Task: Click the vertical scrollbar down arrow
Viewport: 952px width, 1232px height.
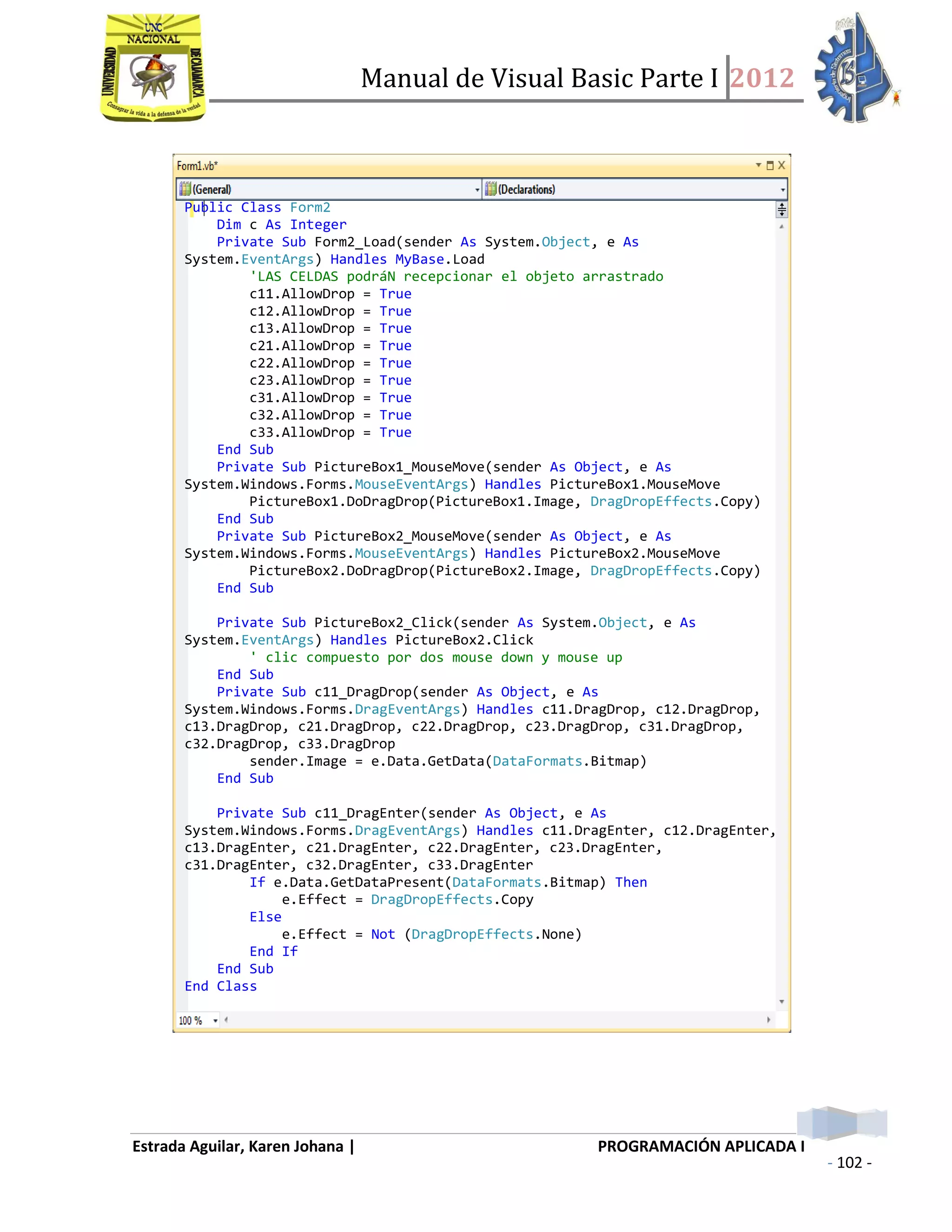Action: [x=782, y=1002]
